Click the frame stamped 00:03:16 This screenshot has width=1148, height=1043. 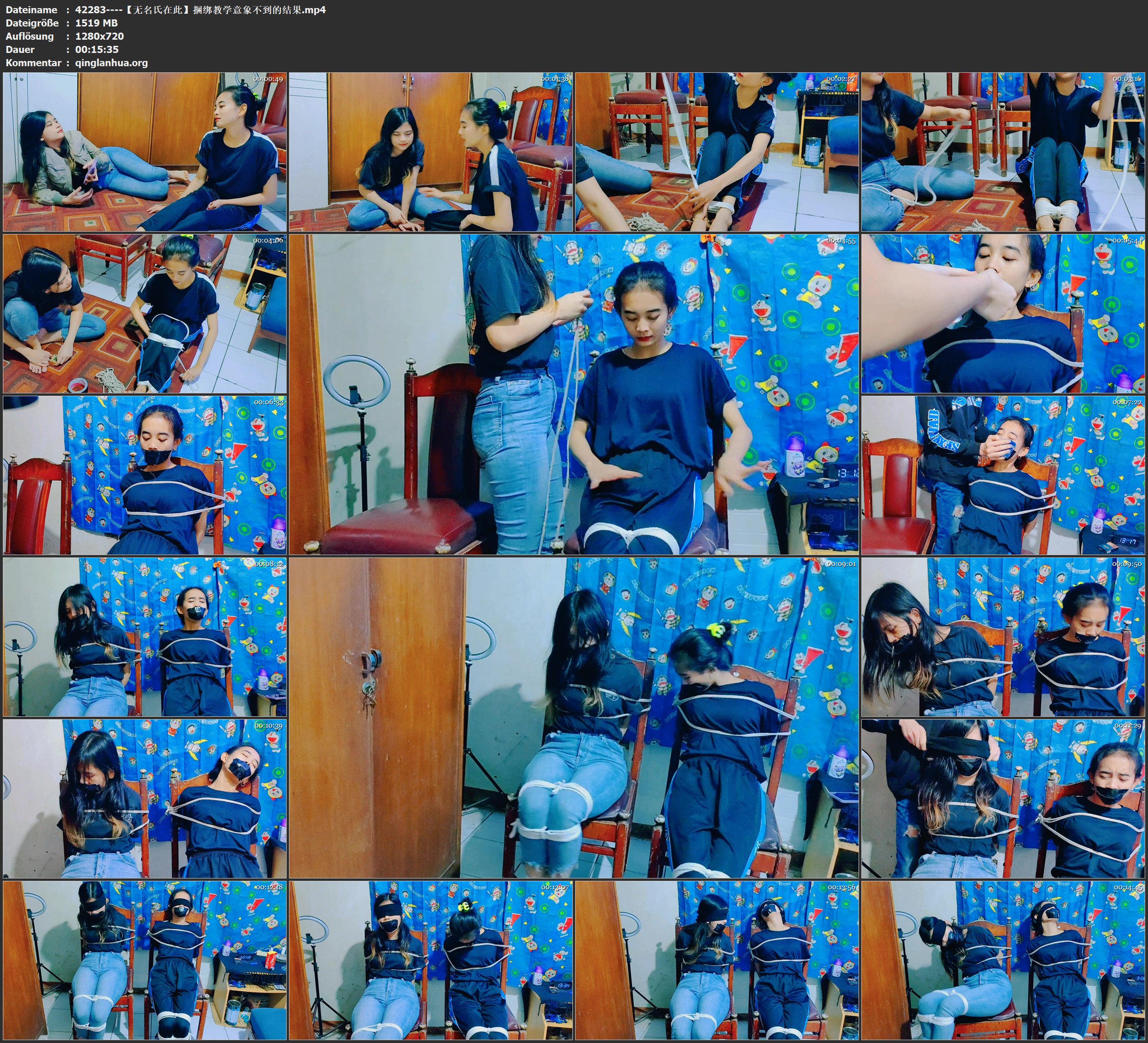[1003, 151]
